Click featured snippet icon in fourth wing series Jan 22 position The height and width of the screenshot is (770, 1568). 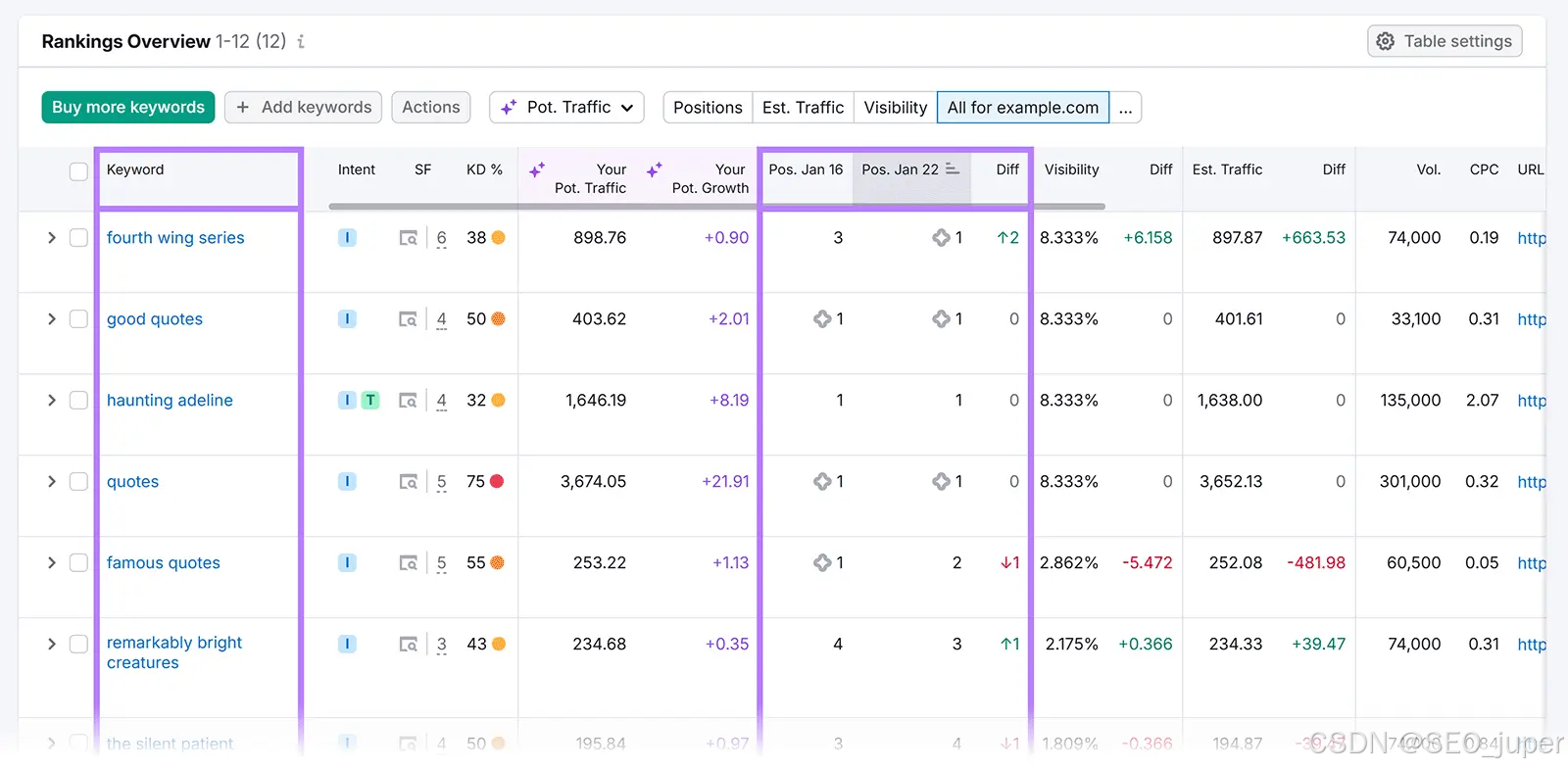[941, 237]
